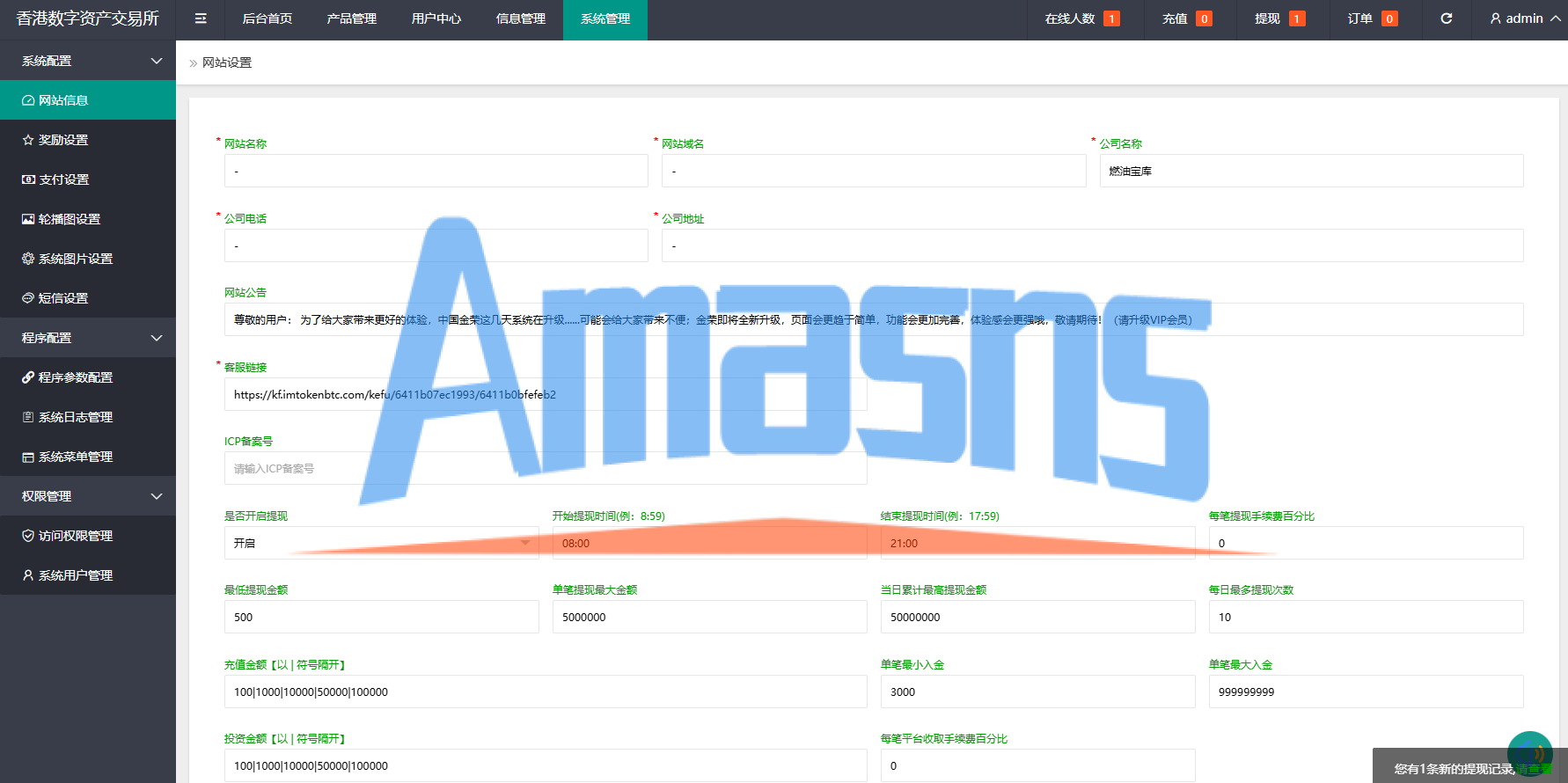This screenshot has height=783, width=1568.
Task: Click 充值 notification in header
Action: (x=1187, y=18)
